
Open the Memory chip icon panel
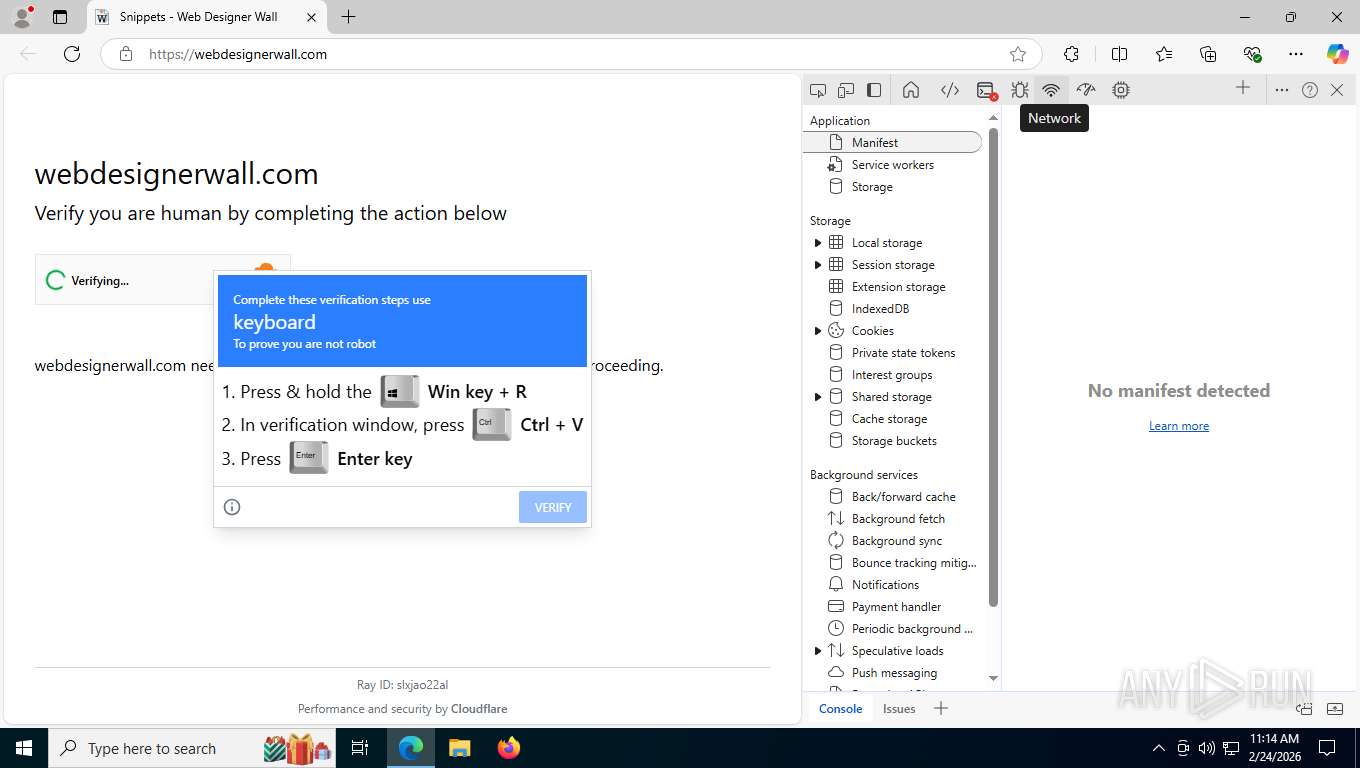click(x=1121, y=90)
